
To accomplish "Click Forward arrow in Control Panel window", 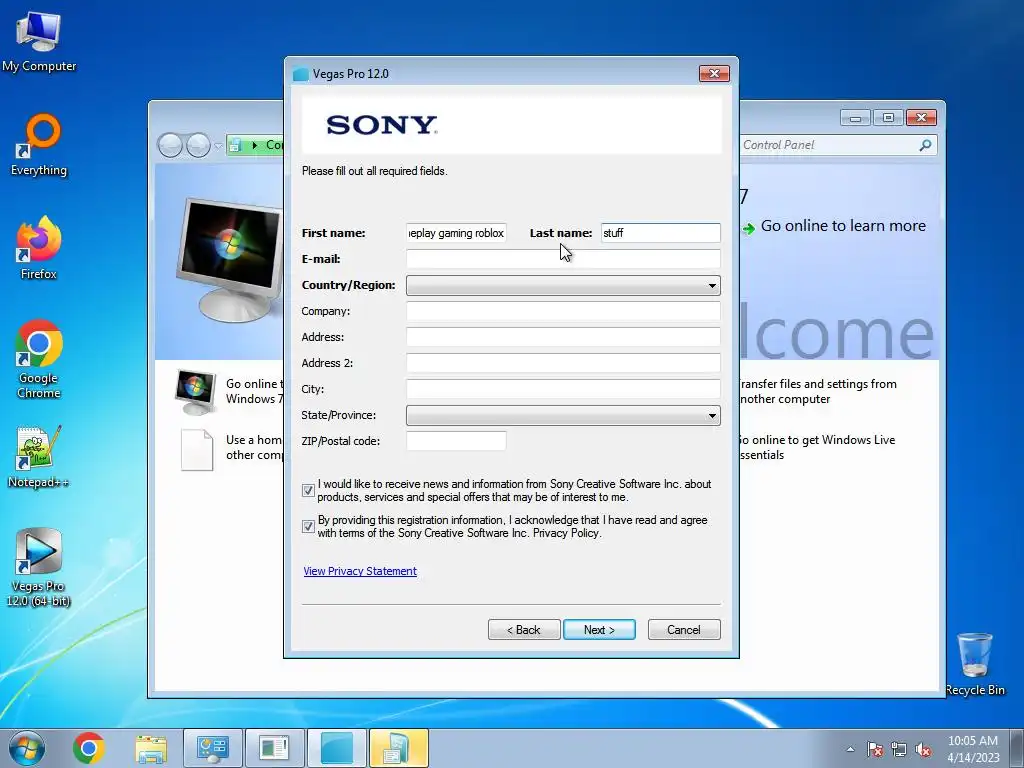I will tap(198, 145).
